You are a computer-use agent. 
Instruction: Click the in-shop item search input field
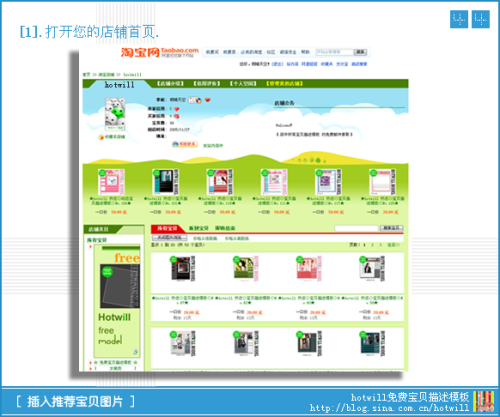click(356, 228)
